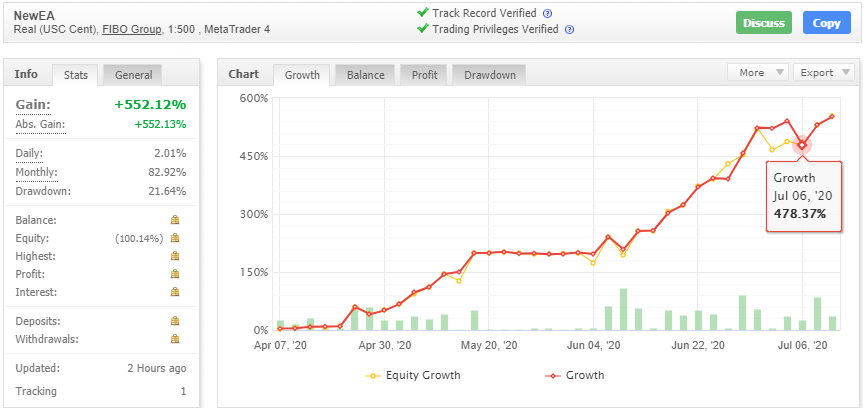Click the lock icon next to Profit
Screen dimensions: 866x408
(175, 274)
